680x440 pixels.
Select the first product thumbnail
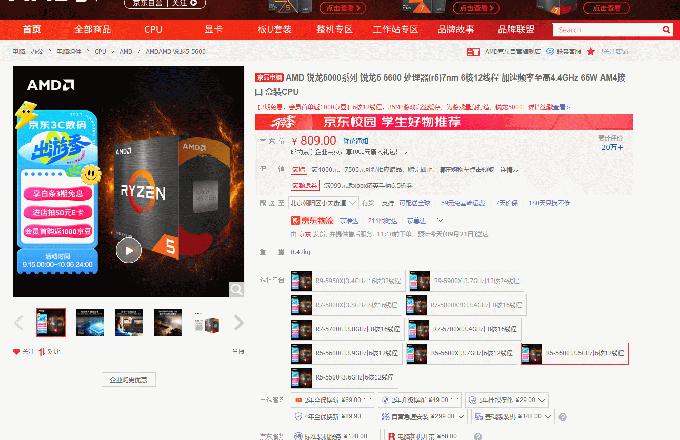(51, 322)
